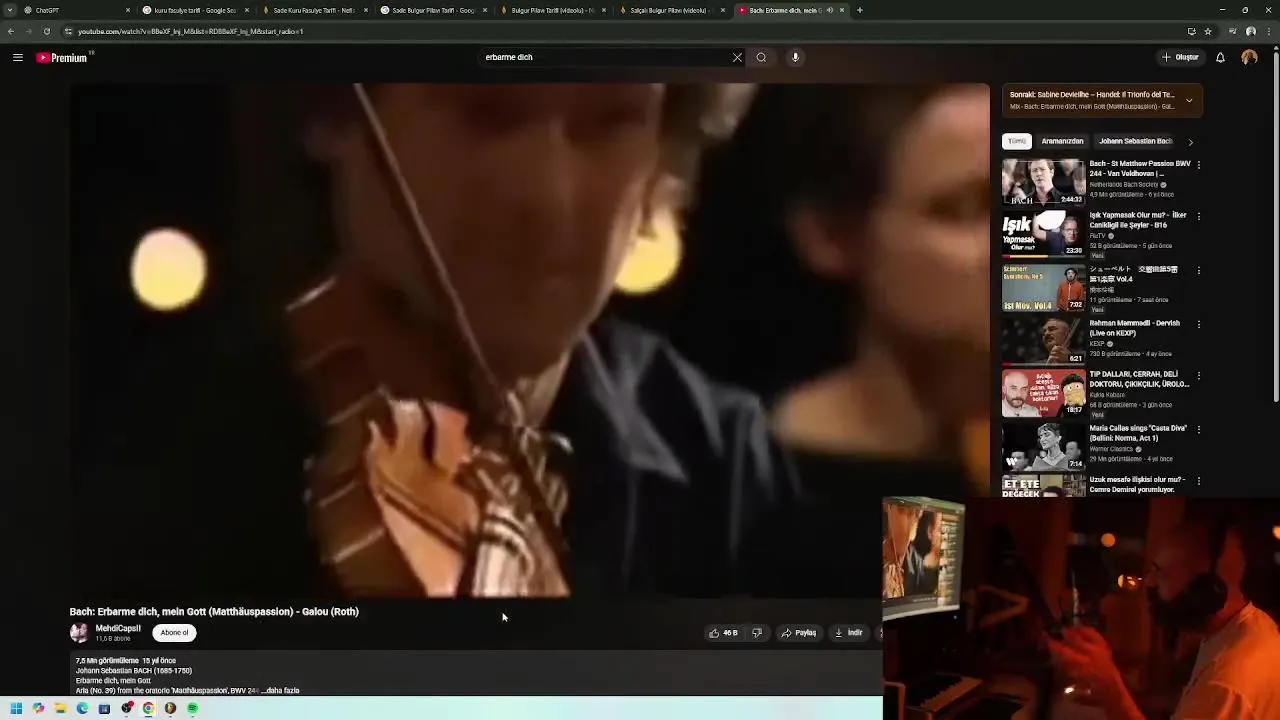Select the Tümü filter chip
The height and width of the screenshot is (720, 1280).
pyautogui.click(x=1017, y=141)
